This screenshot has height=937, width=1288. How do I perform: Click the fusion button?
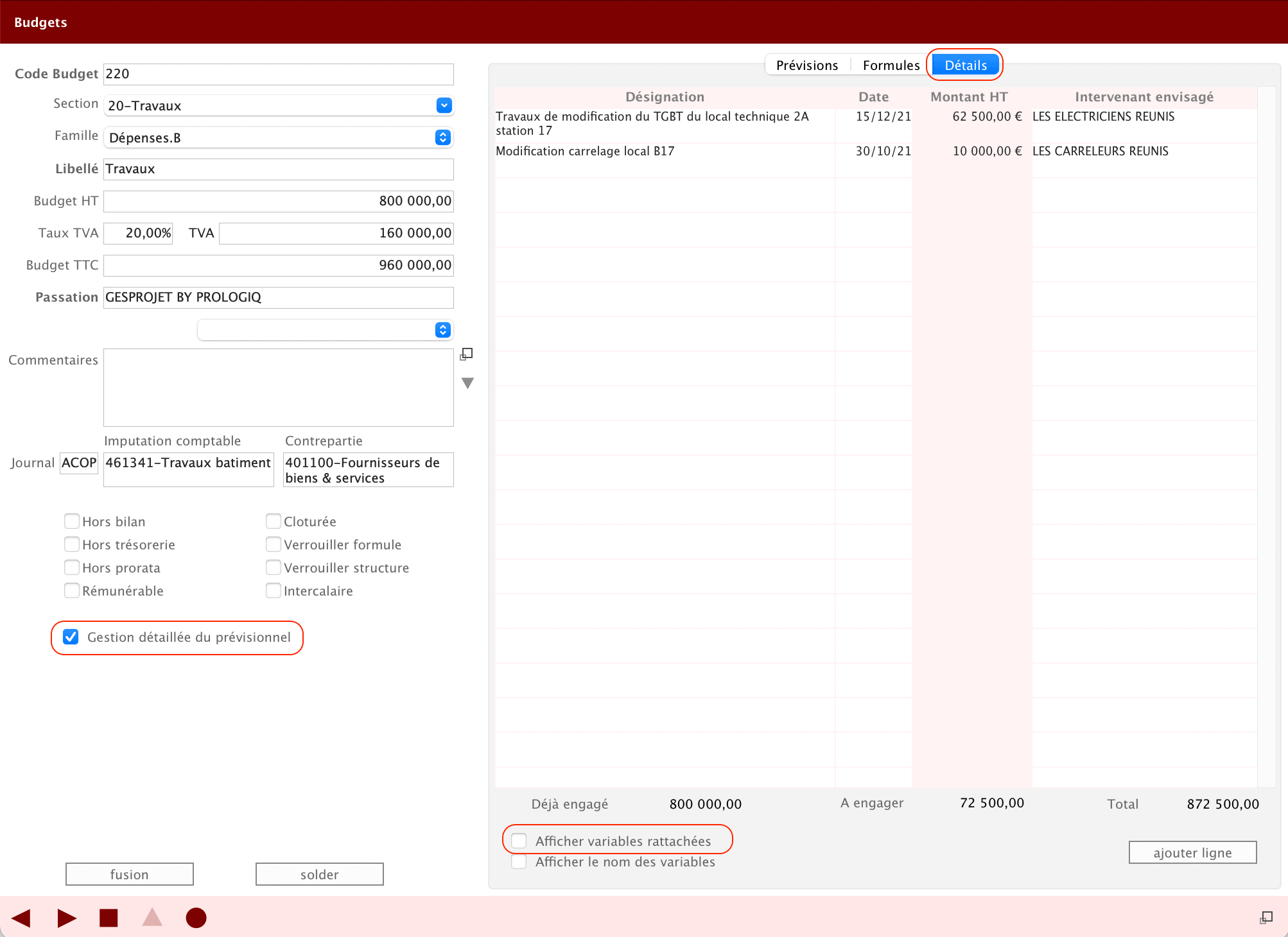point(130,874)
